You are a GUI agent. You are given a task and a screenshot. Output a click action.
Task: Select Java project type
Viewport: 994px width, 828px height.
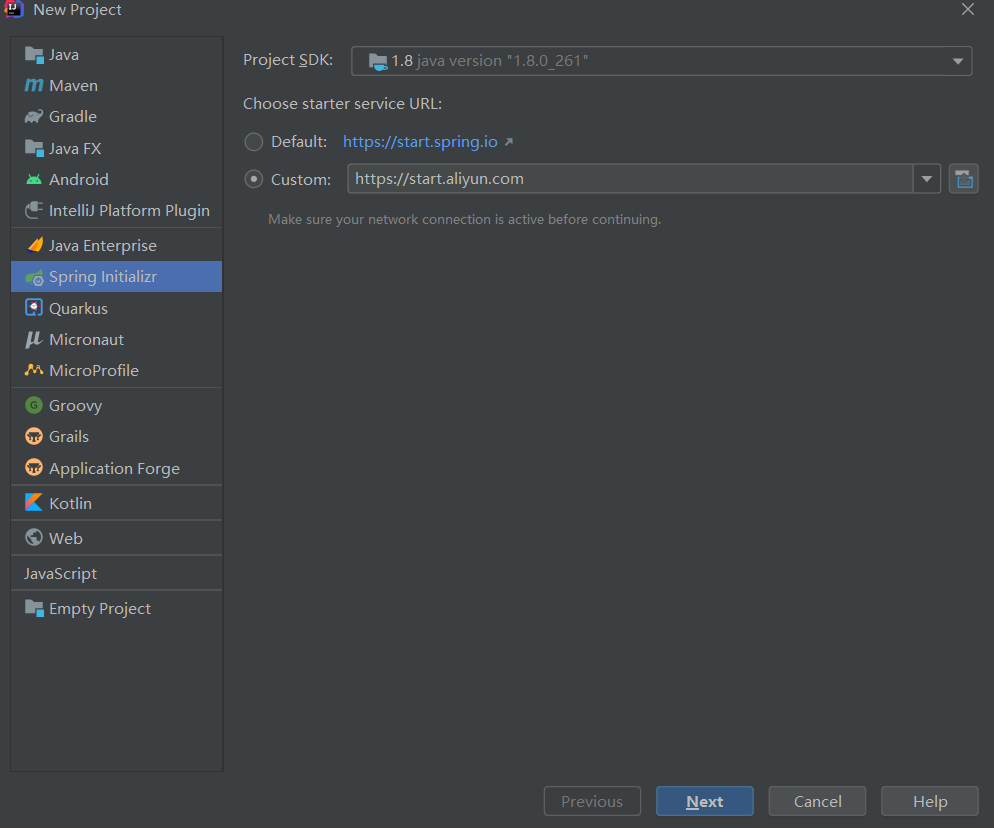click(x=117, y=55)
